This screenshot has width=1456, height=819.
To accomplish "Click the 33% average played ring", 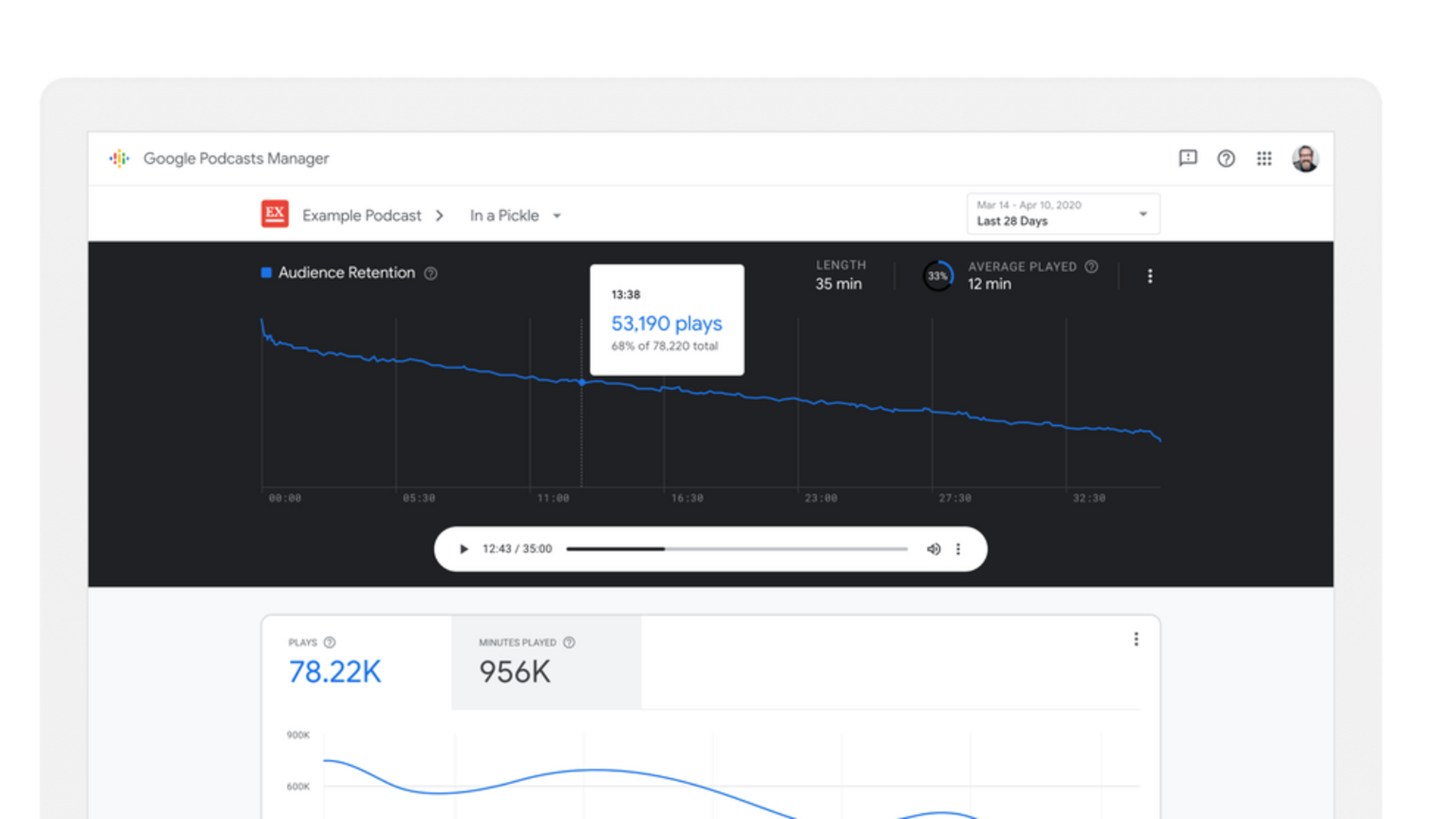I will pyautogui.click(x=938, y=276).
